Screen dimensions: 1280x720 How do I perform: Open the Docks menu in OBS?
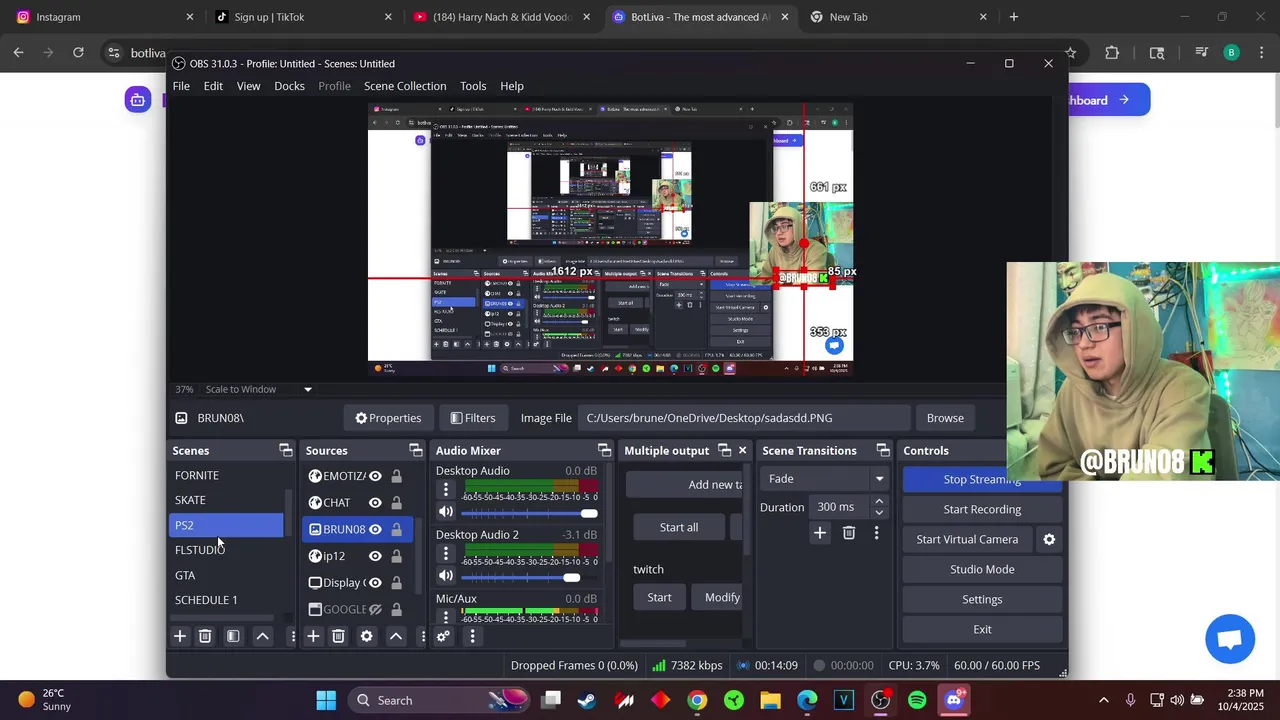pos(289,86)
